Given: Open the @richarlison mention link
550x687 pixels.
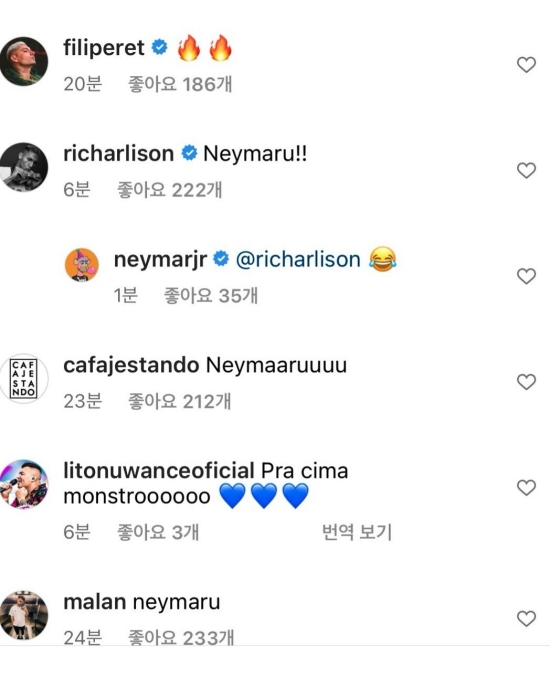Looking at the screenshot, I should point(298,259).
